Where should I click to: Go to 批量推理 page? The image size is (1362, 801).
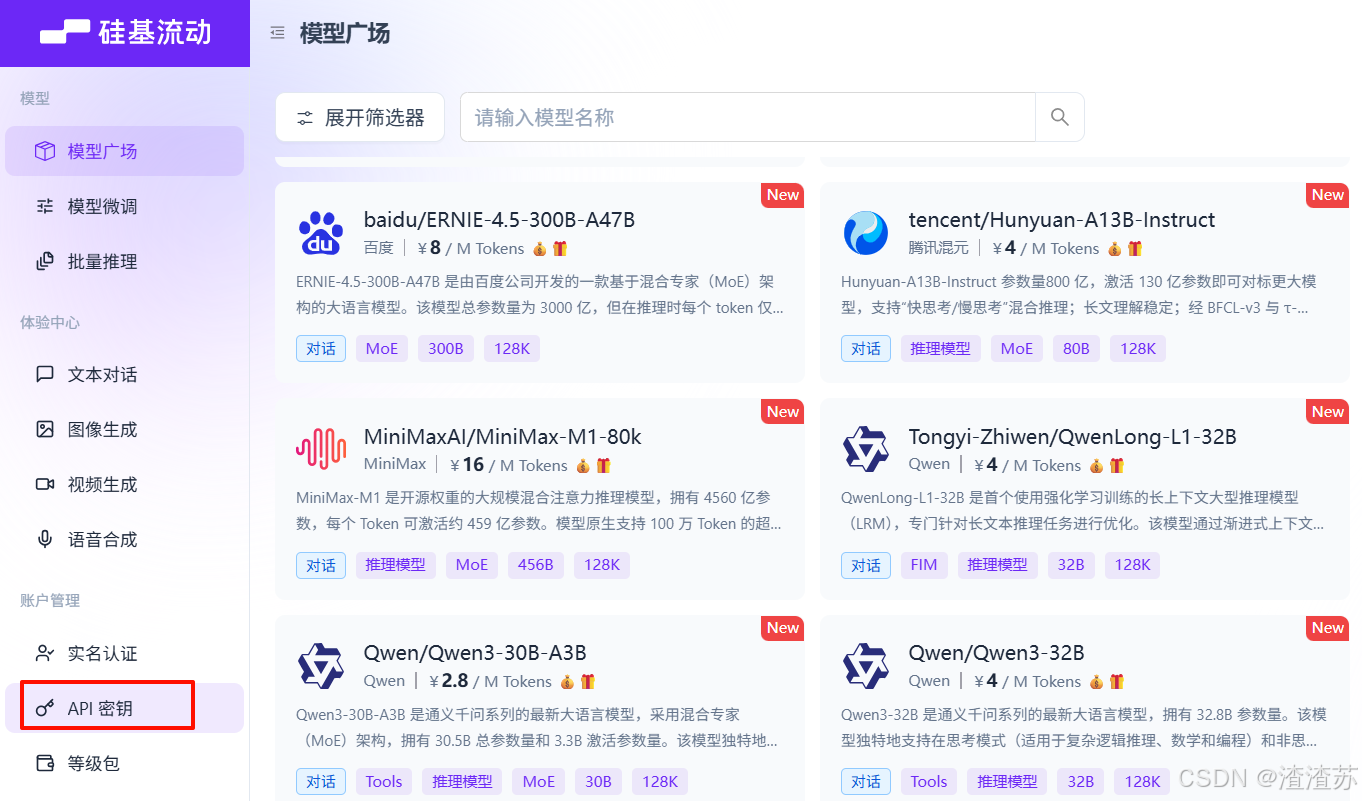[124, 261]
